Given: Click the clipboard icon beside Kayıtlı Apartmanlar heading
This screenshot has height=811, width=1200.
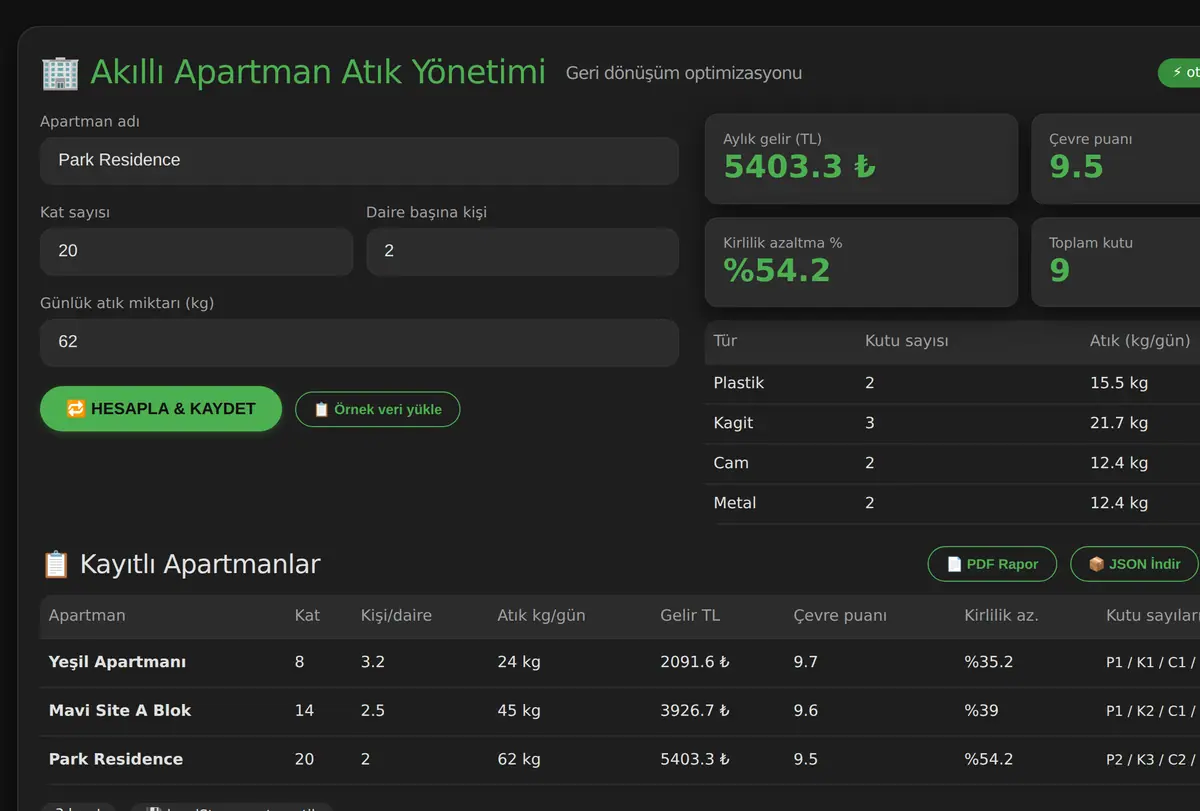Looking at the screenshot, I should [55, 564].
